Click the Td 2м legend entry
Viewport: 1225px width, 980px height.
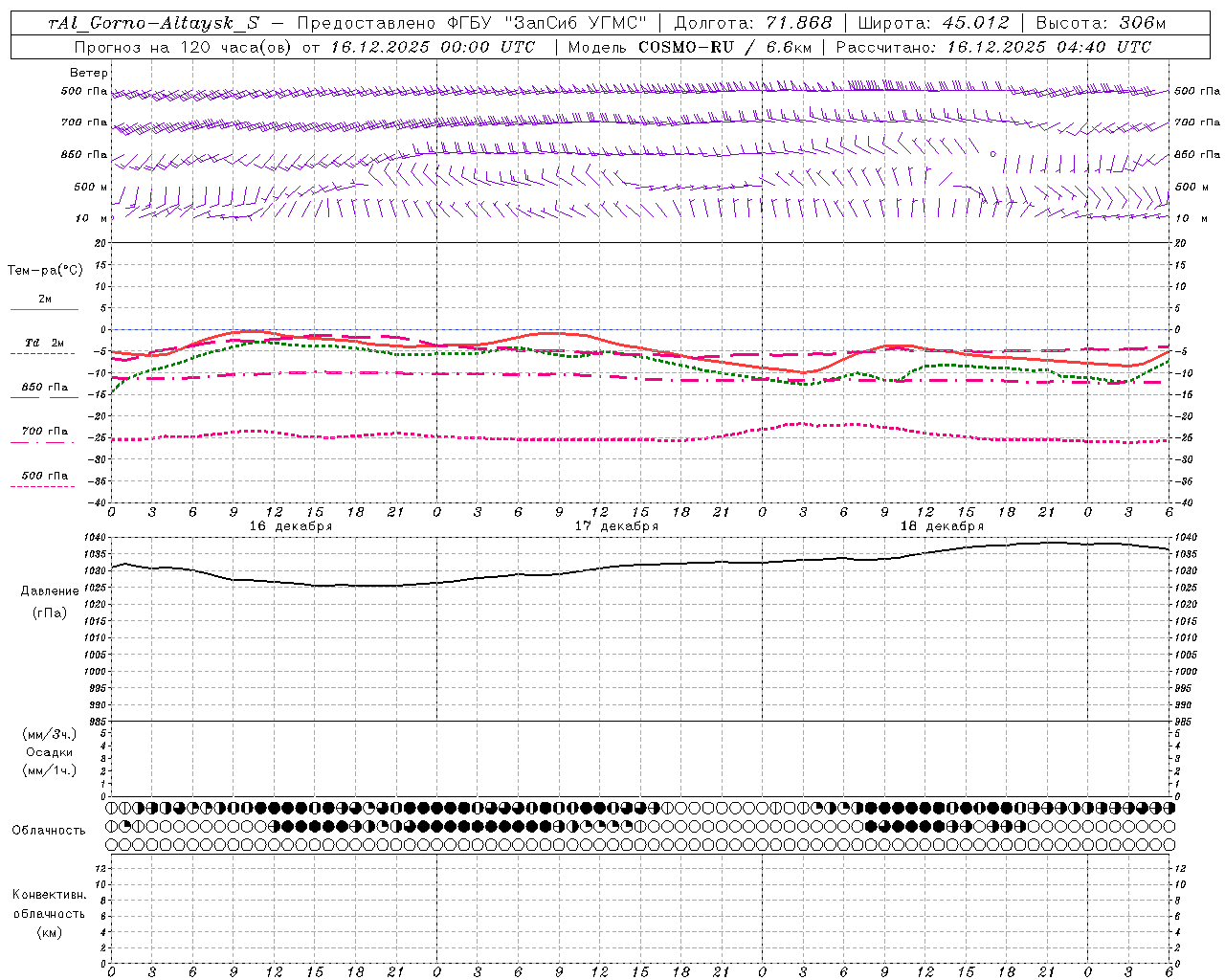point(45,343)
